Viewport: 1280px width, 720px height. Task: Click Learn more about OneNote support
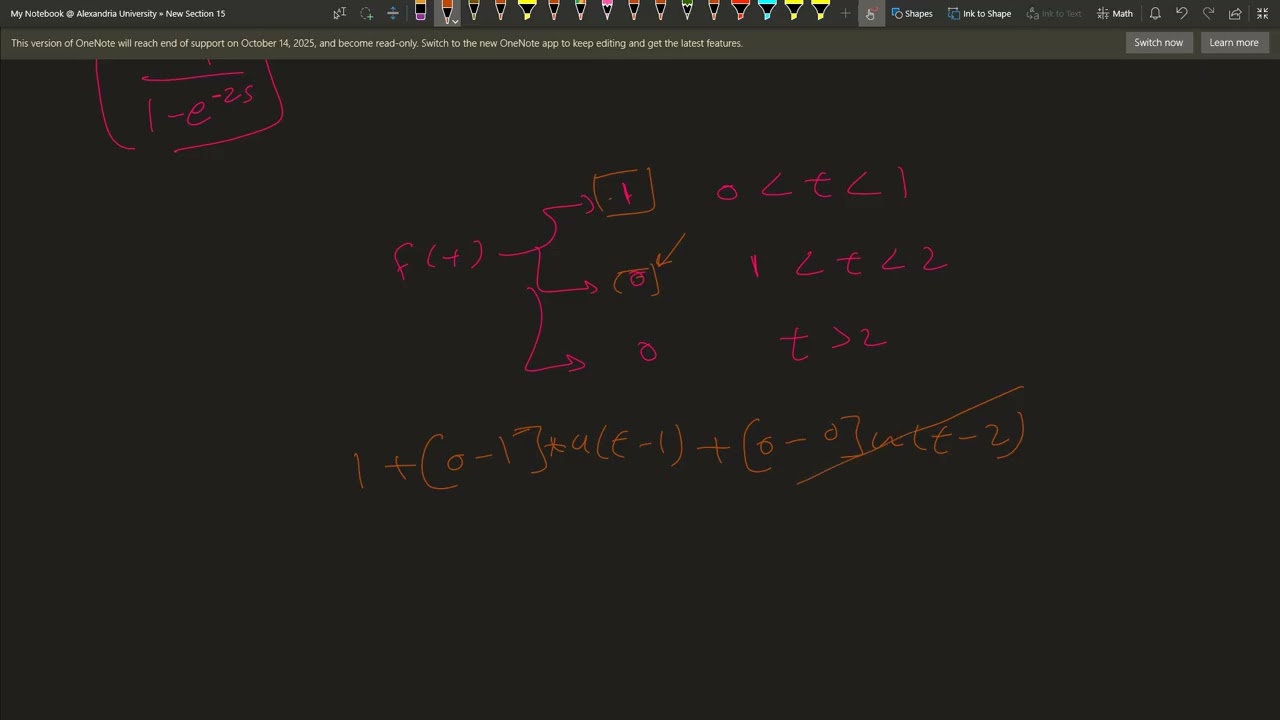pos(1234,43)
